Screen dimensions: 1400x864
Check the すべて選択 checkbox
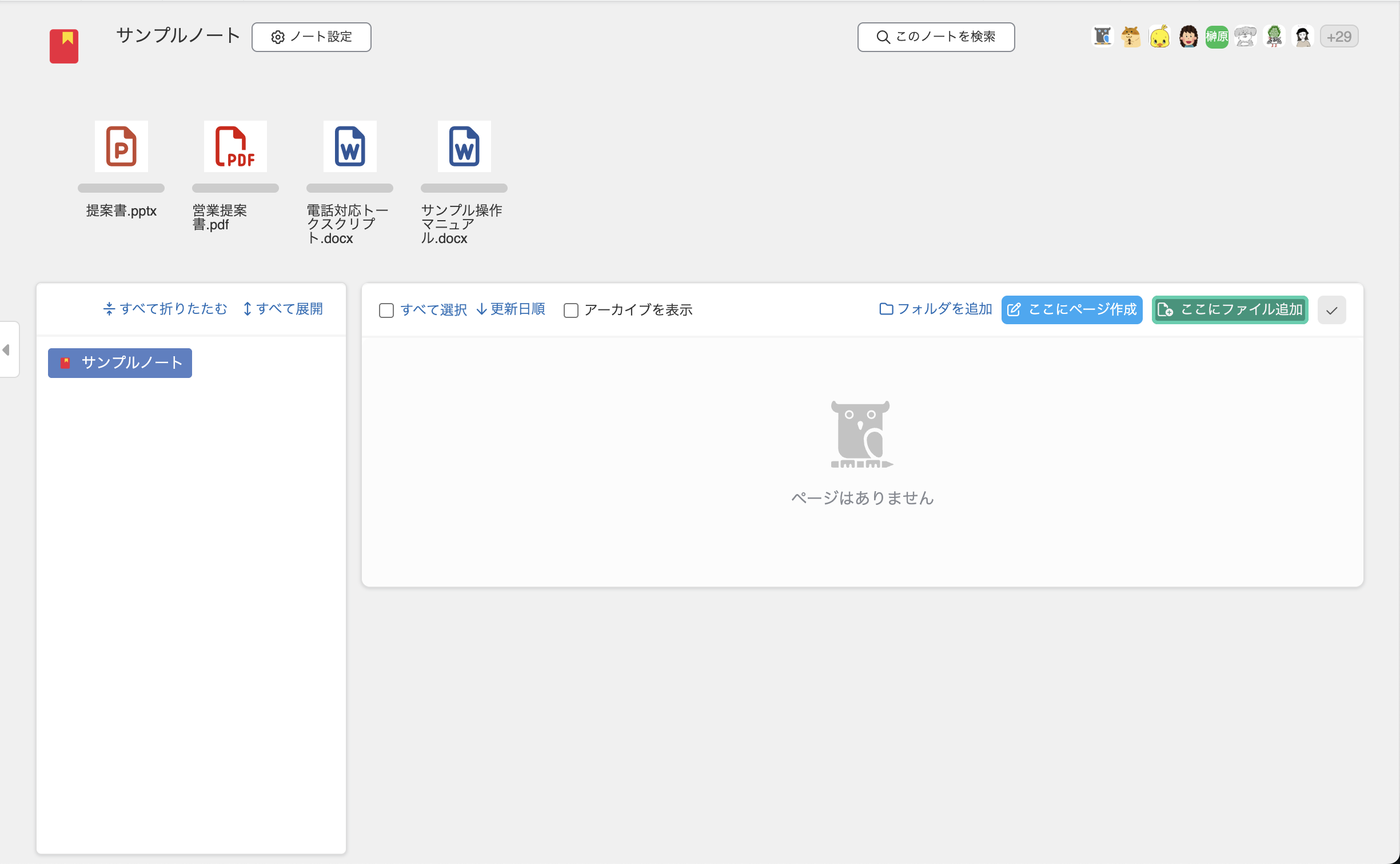click(386, 310)
